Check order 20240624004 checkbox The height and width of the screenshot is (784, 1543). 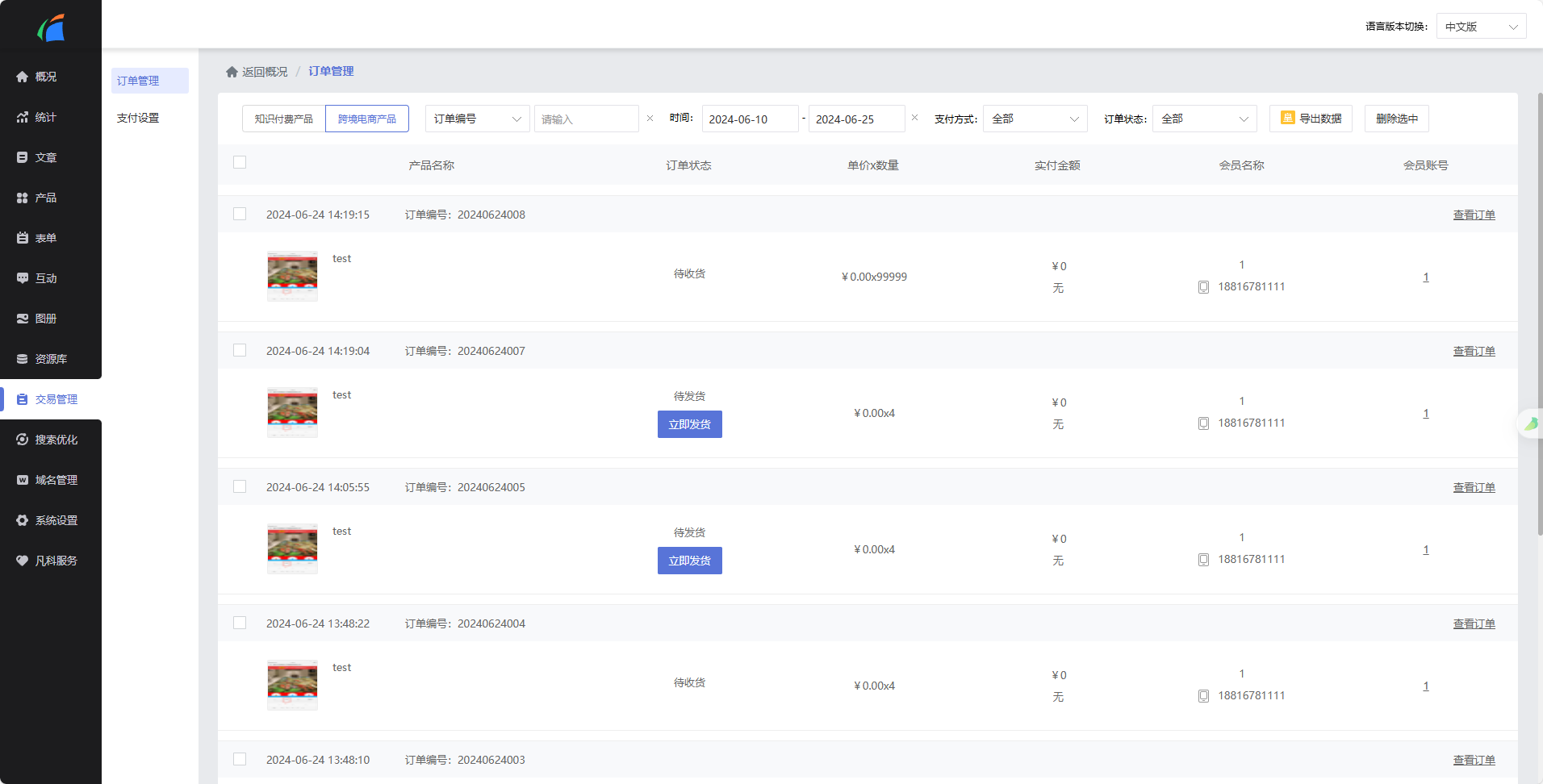click(240, 623)
